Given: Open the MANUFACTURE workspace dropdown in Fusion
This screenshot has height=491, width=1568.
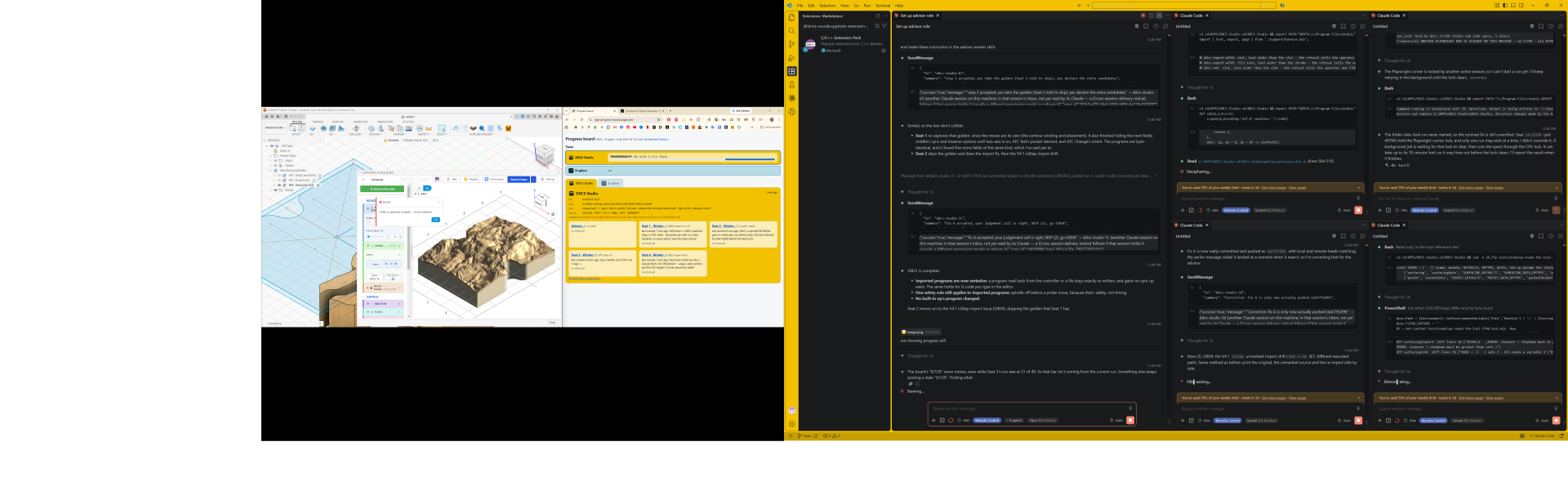Looking at the screenshot, I should coord(275,127).
